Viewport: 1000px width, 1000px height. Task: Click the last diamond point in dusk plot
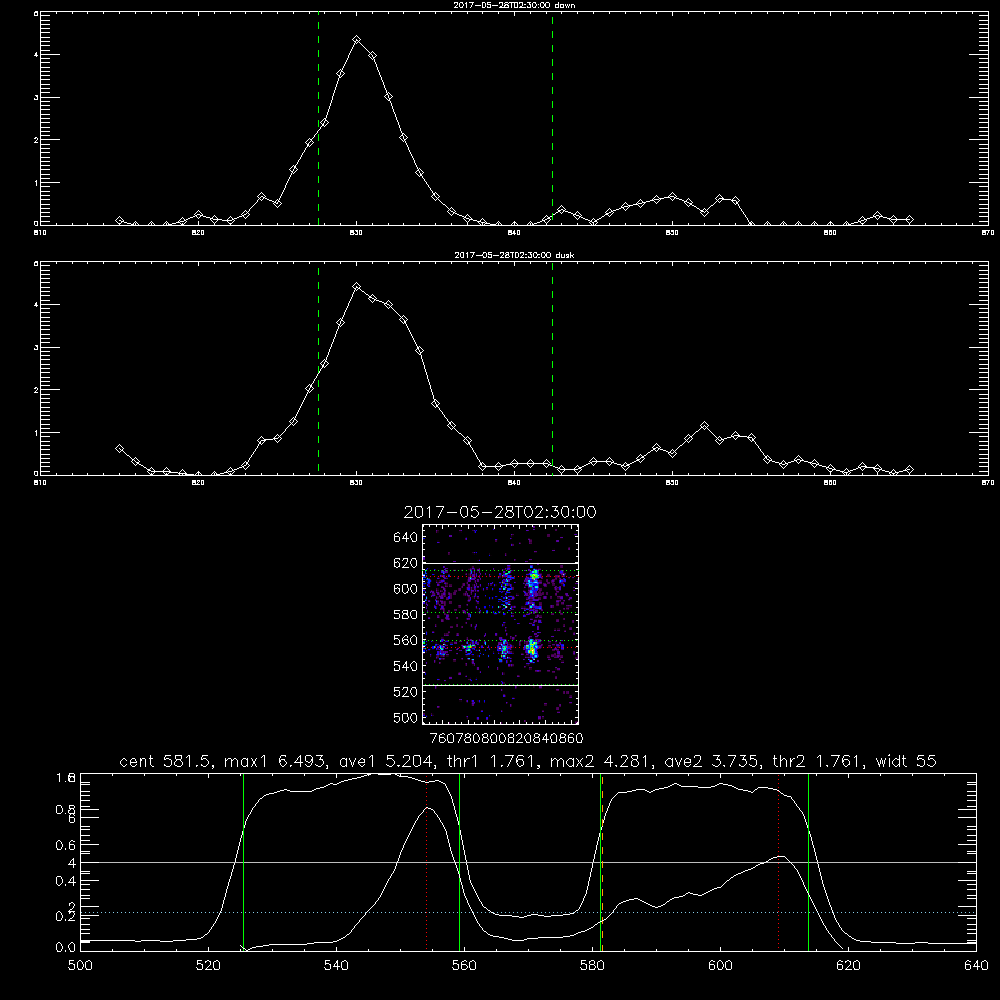pos(909,469)
